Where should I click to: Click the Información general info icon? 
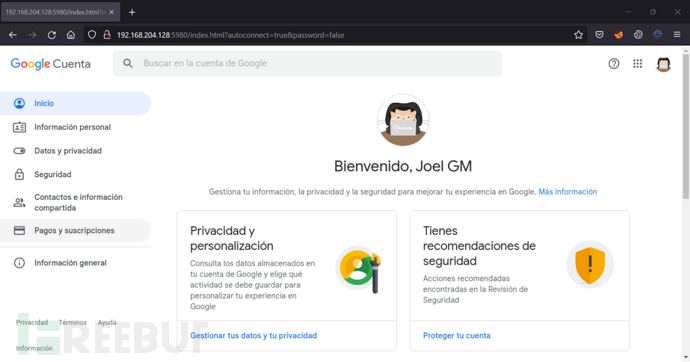[19, 263]
